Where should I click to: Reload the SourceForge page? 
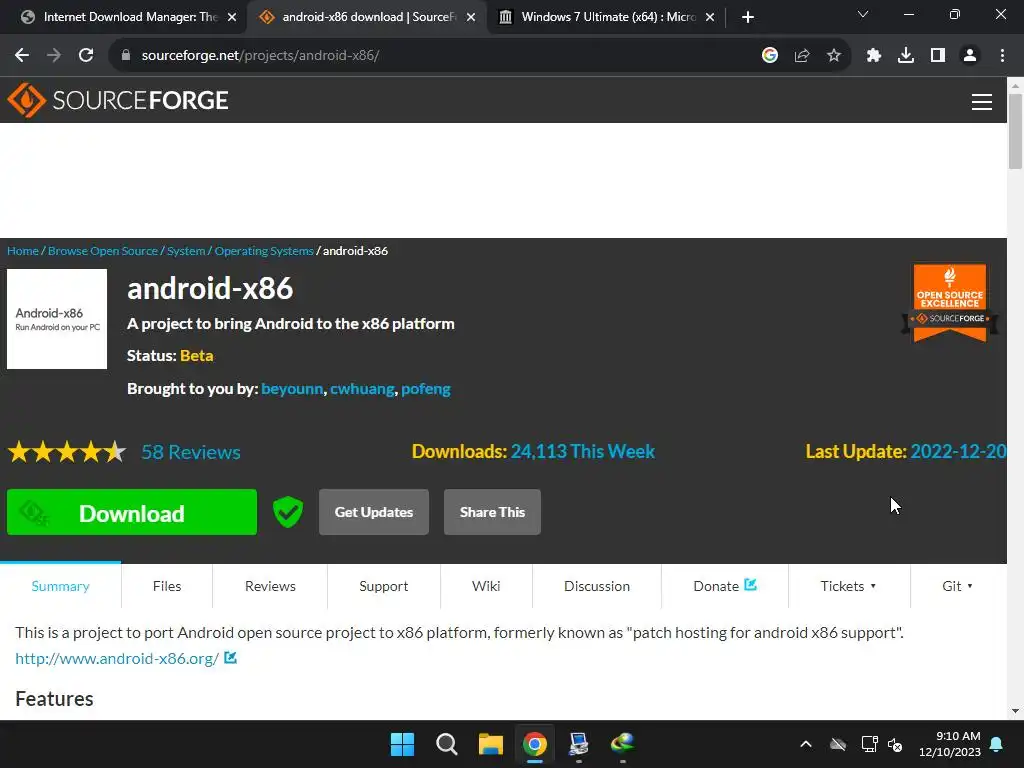[x=86, y=56]
